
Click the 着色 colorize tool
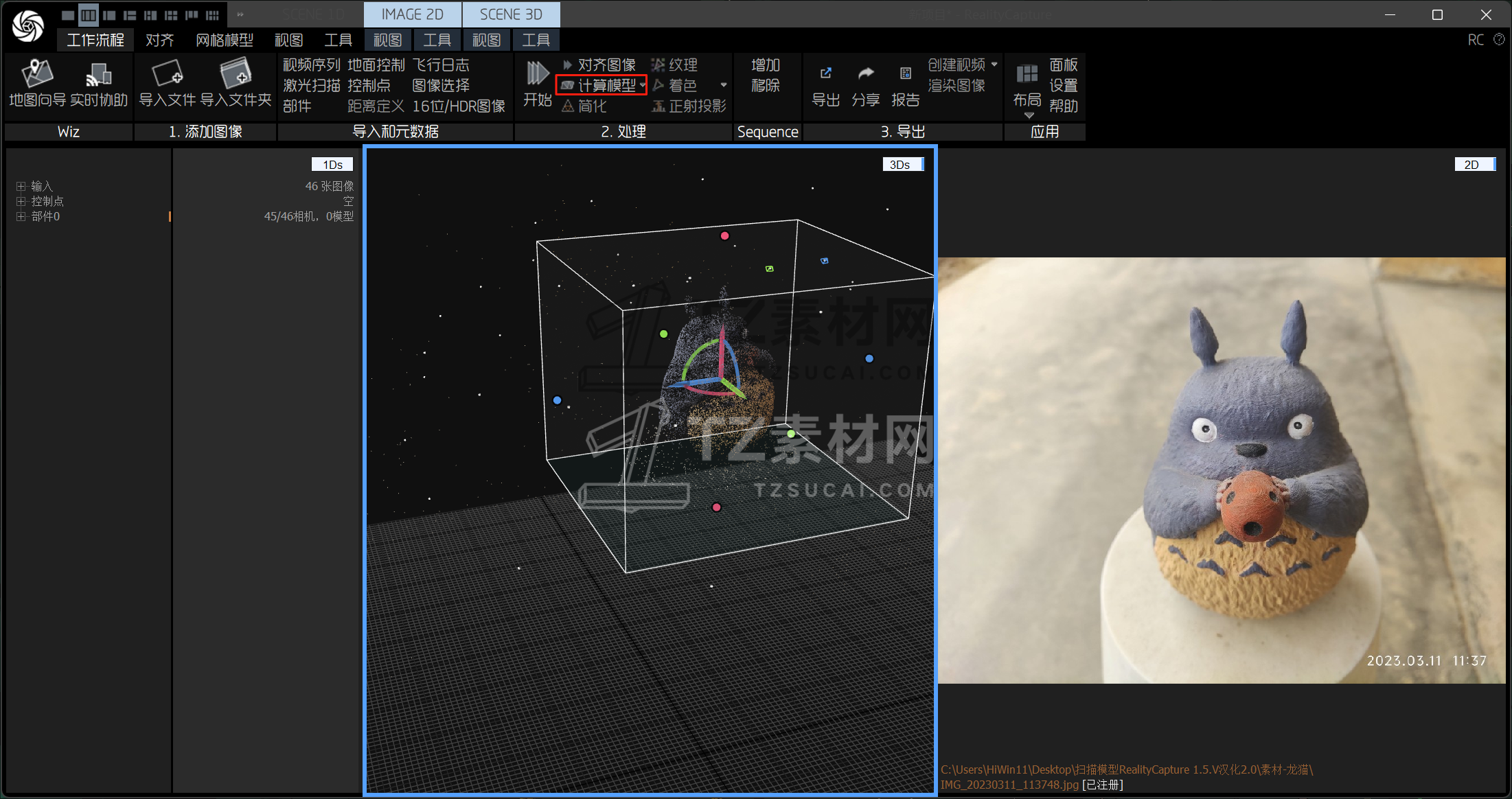(x=674, y=85)
